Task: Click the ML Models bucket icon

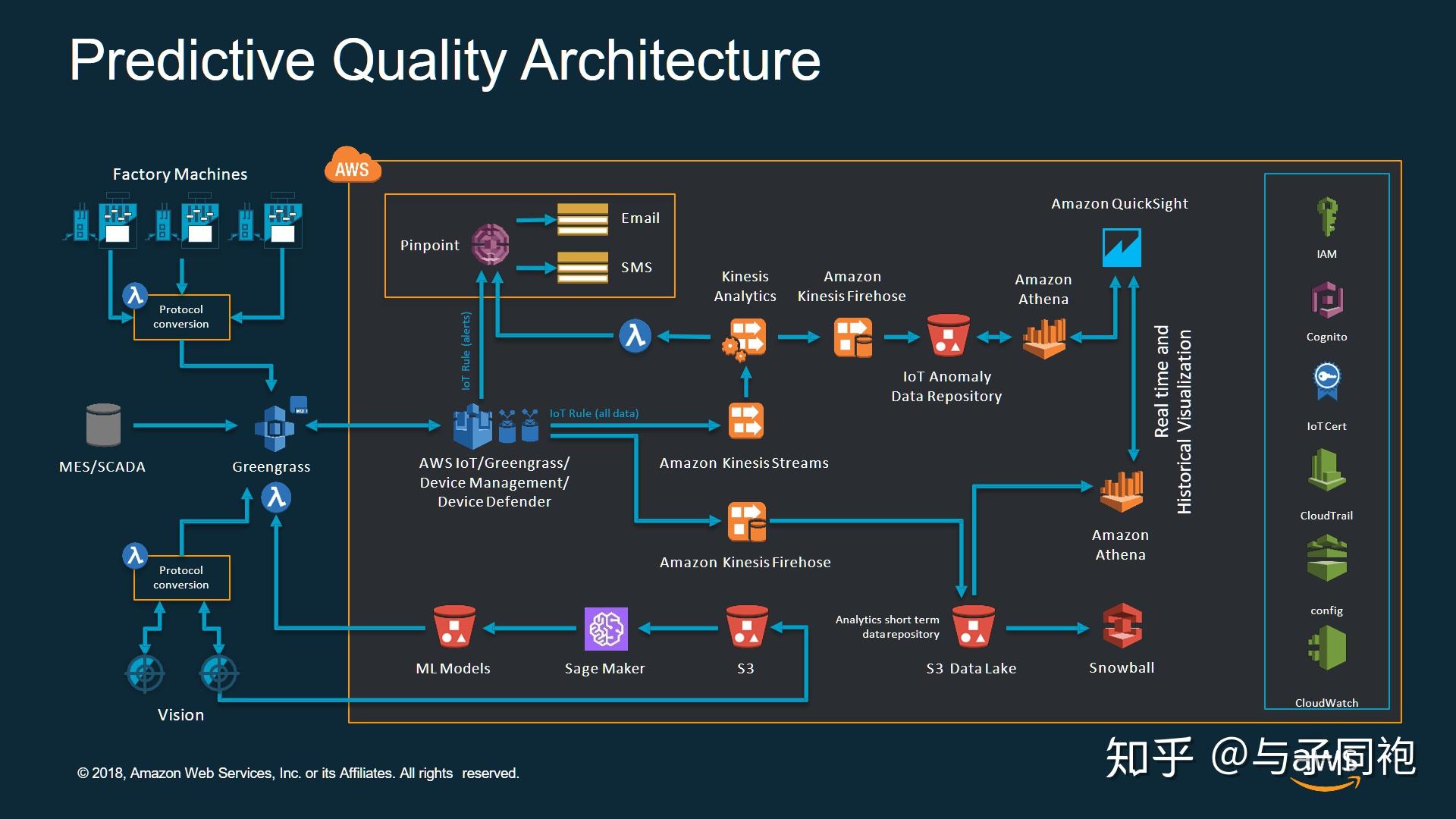Action: 453,627
